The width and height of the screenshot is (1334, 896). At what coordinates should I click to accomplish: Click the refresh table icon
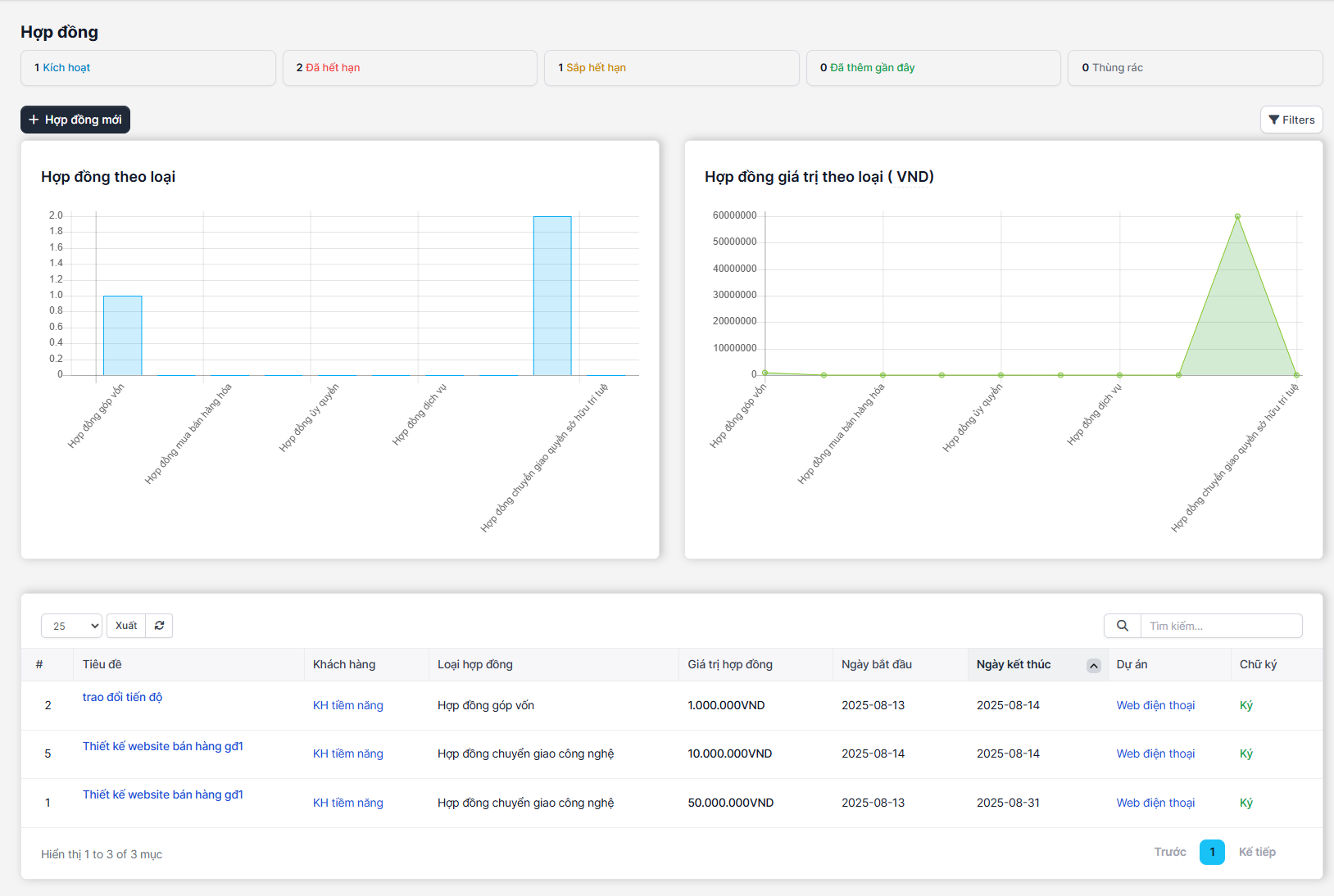pos(159,626)
